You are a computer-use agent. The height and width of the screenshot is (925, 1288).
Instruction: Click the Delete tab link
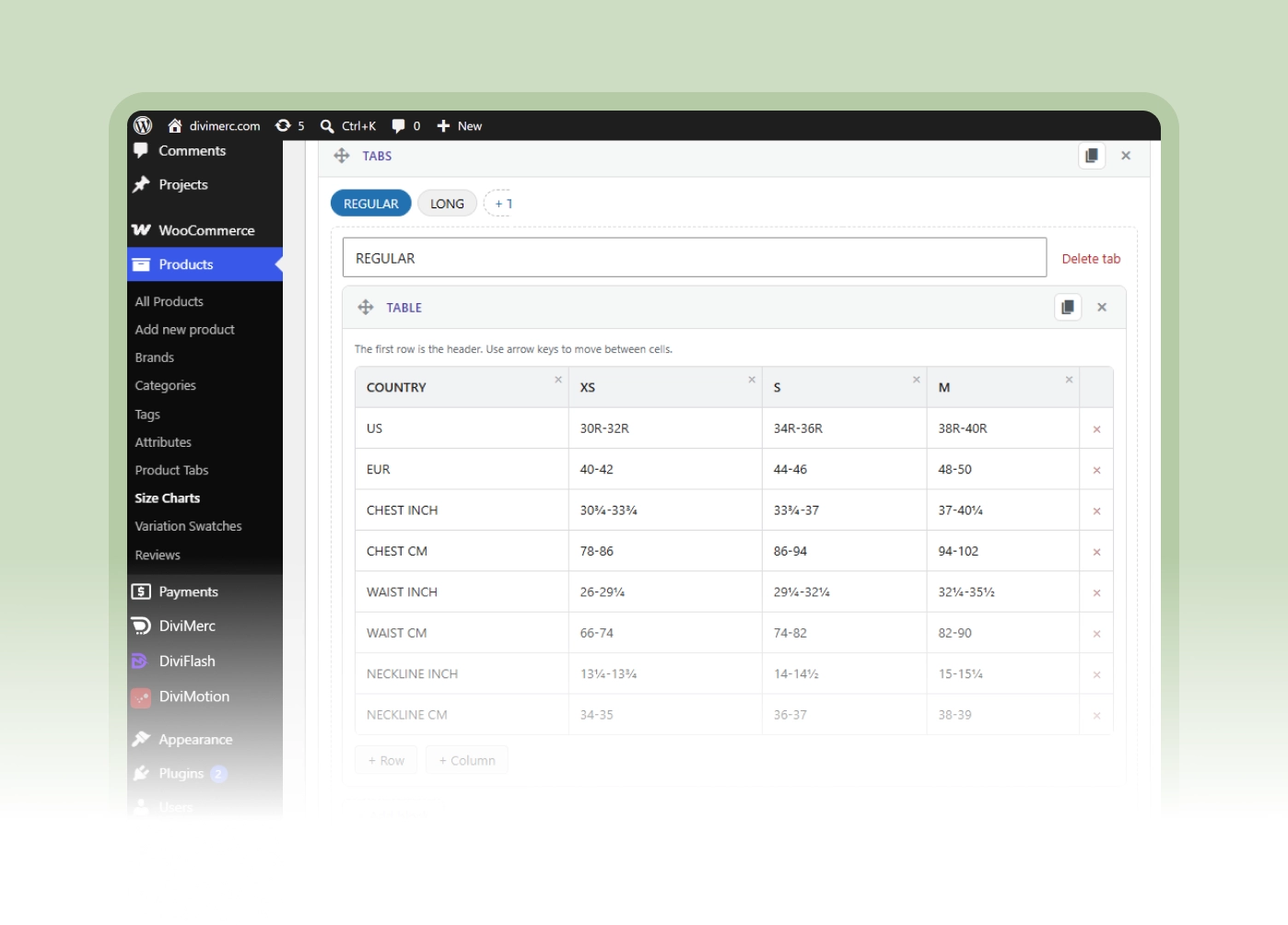[x=1091, y=259]
